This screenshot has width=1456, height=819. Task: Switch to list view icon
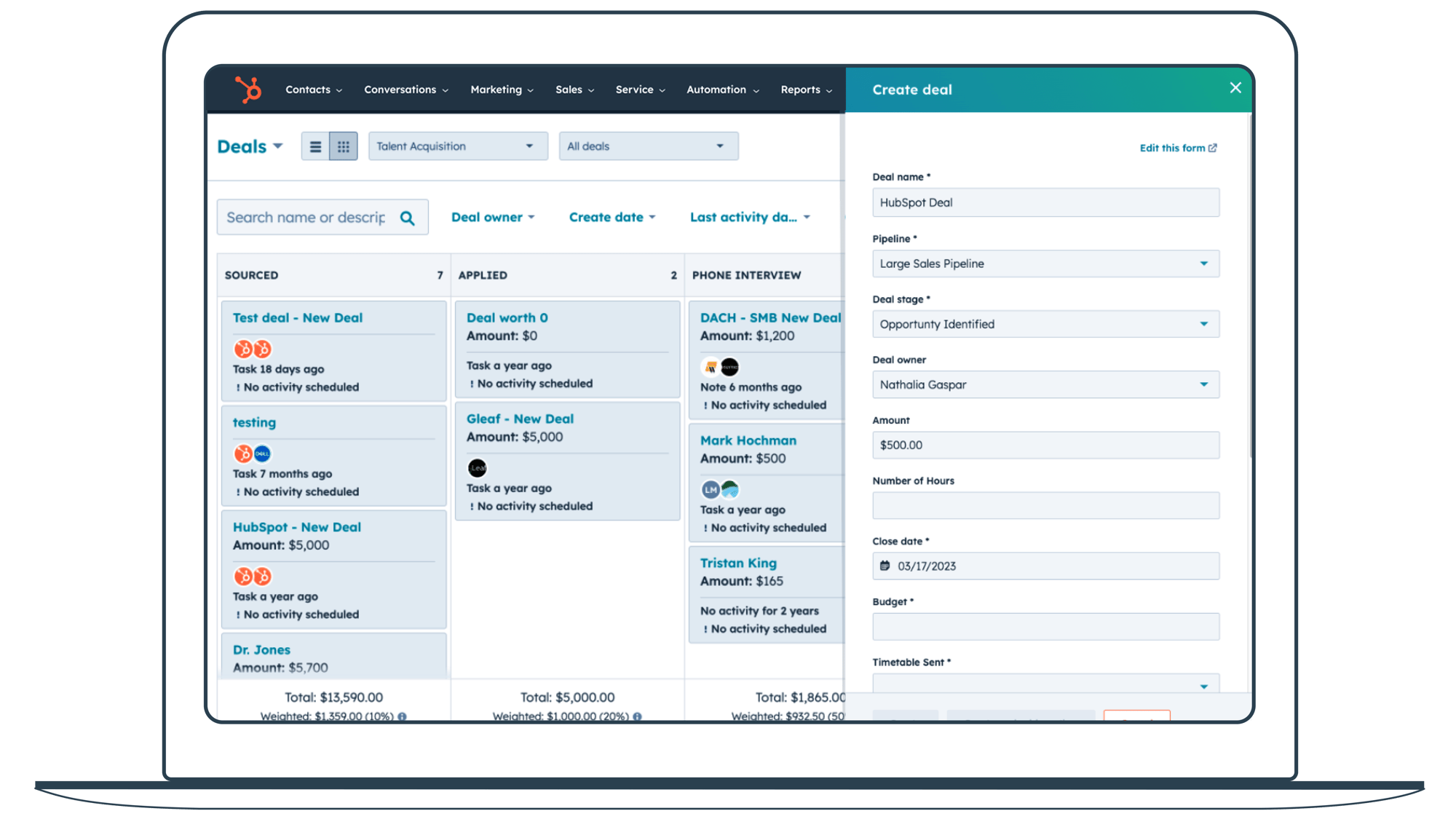coord(315,146)
